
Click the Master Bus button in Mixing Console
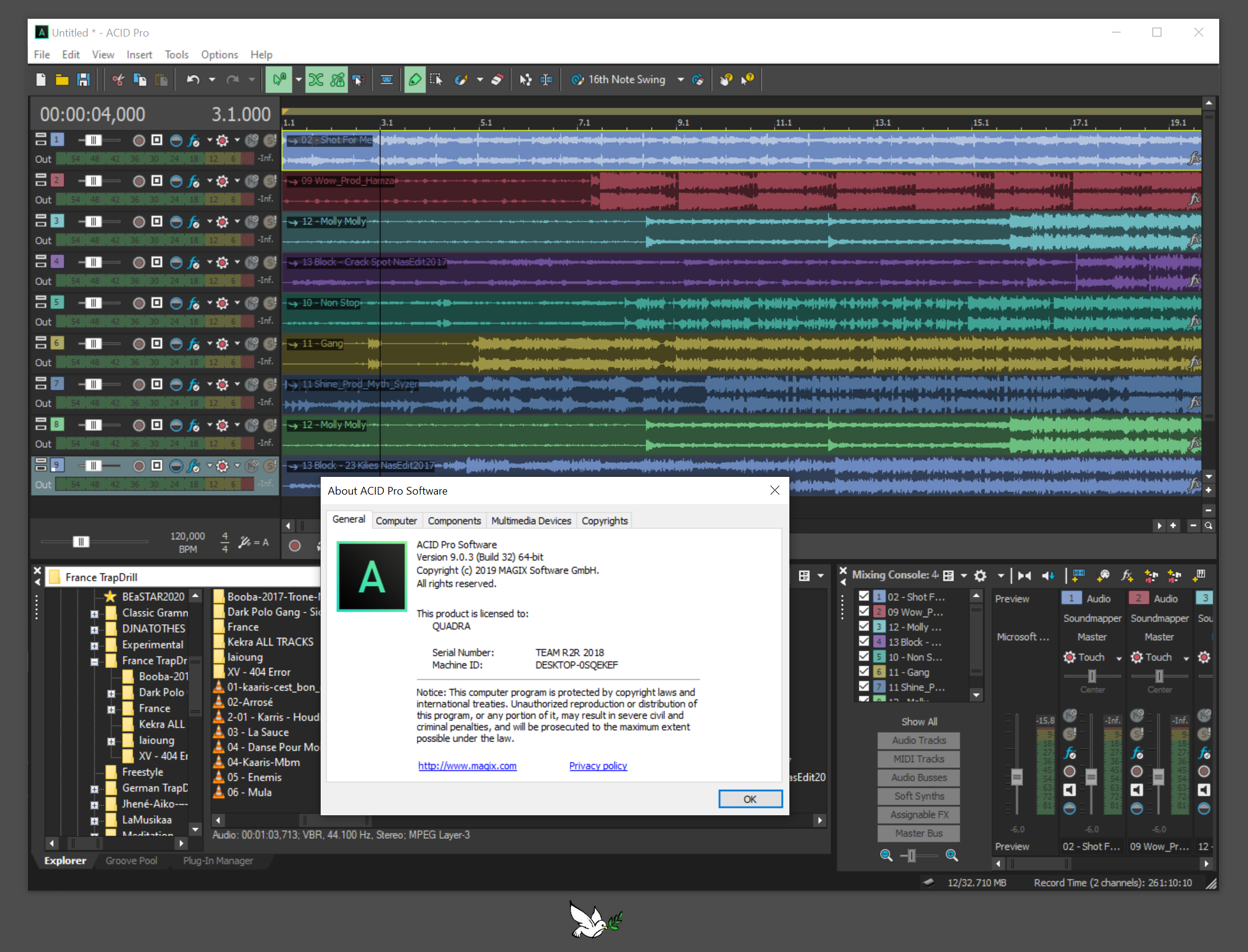(x=918, y=833)
